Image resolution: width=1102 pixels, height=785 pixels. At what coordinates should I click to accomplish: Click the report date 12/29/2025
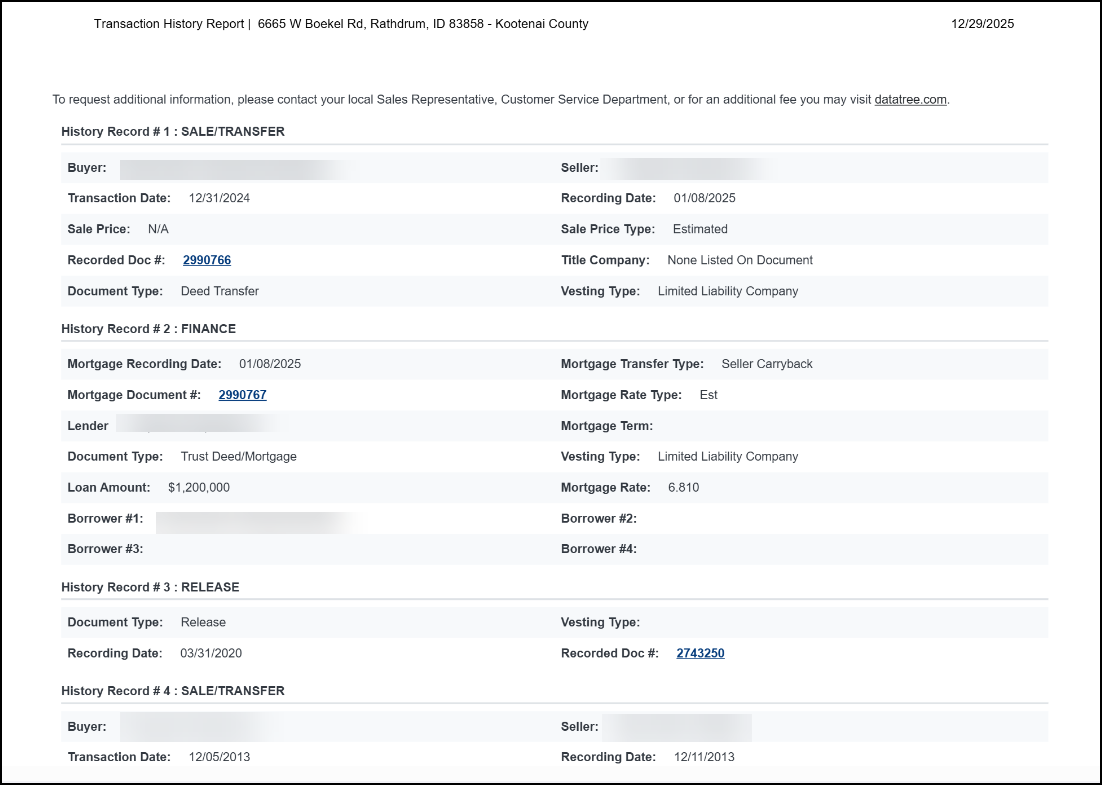(x=982, y=24)
